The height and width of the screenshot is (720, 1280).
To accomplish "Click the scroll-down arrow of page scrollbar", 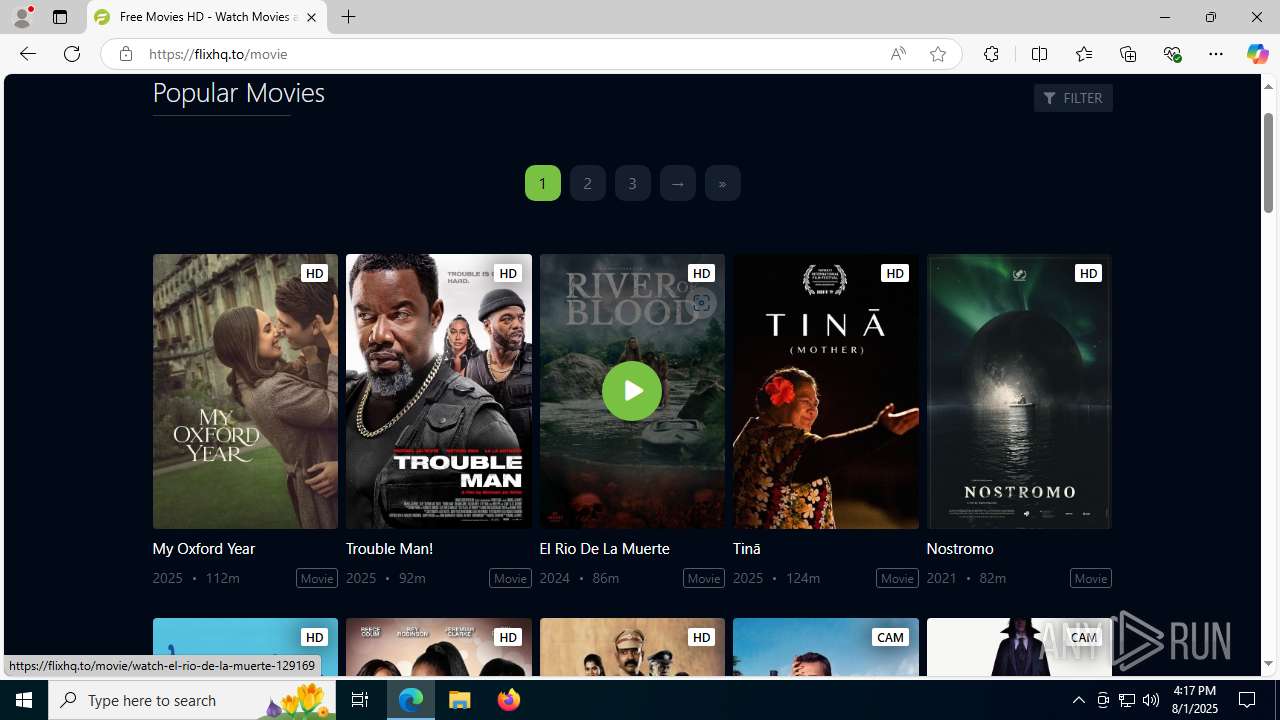I will 1268,664.
